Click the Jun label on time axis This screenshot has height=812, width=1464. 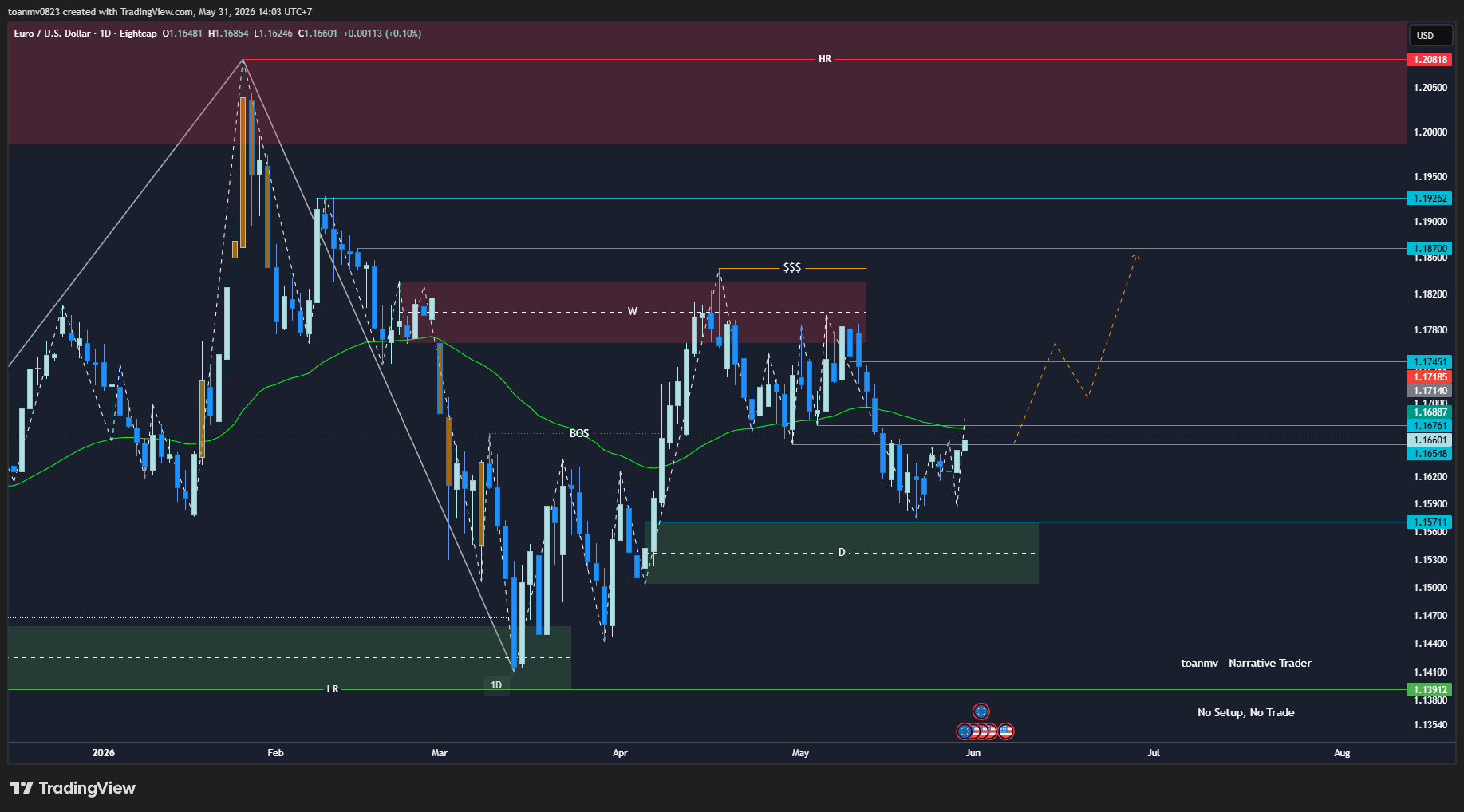click(973, 753)
